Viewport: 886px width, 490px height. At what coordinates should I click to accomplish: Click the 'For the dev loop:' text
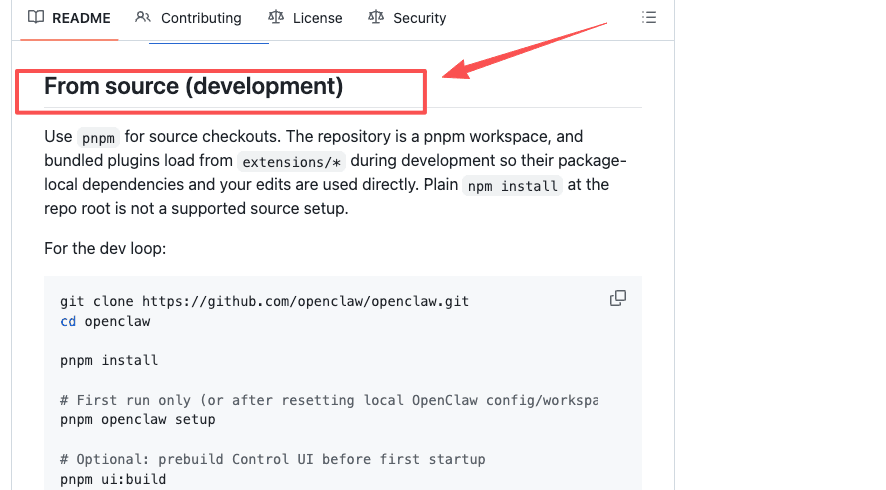(x=105, y=249)
